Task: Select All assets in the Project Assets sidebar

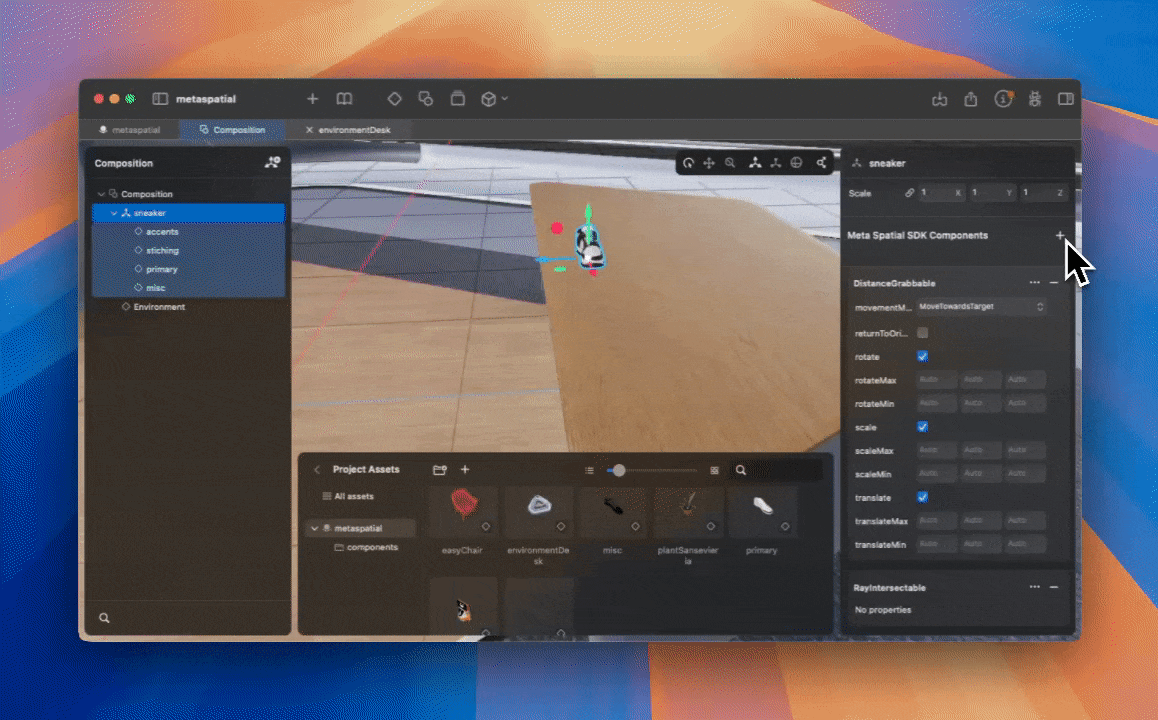Action: [x=350, y=496]
